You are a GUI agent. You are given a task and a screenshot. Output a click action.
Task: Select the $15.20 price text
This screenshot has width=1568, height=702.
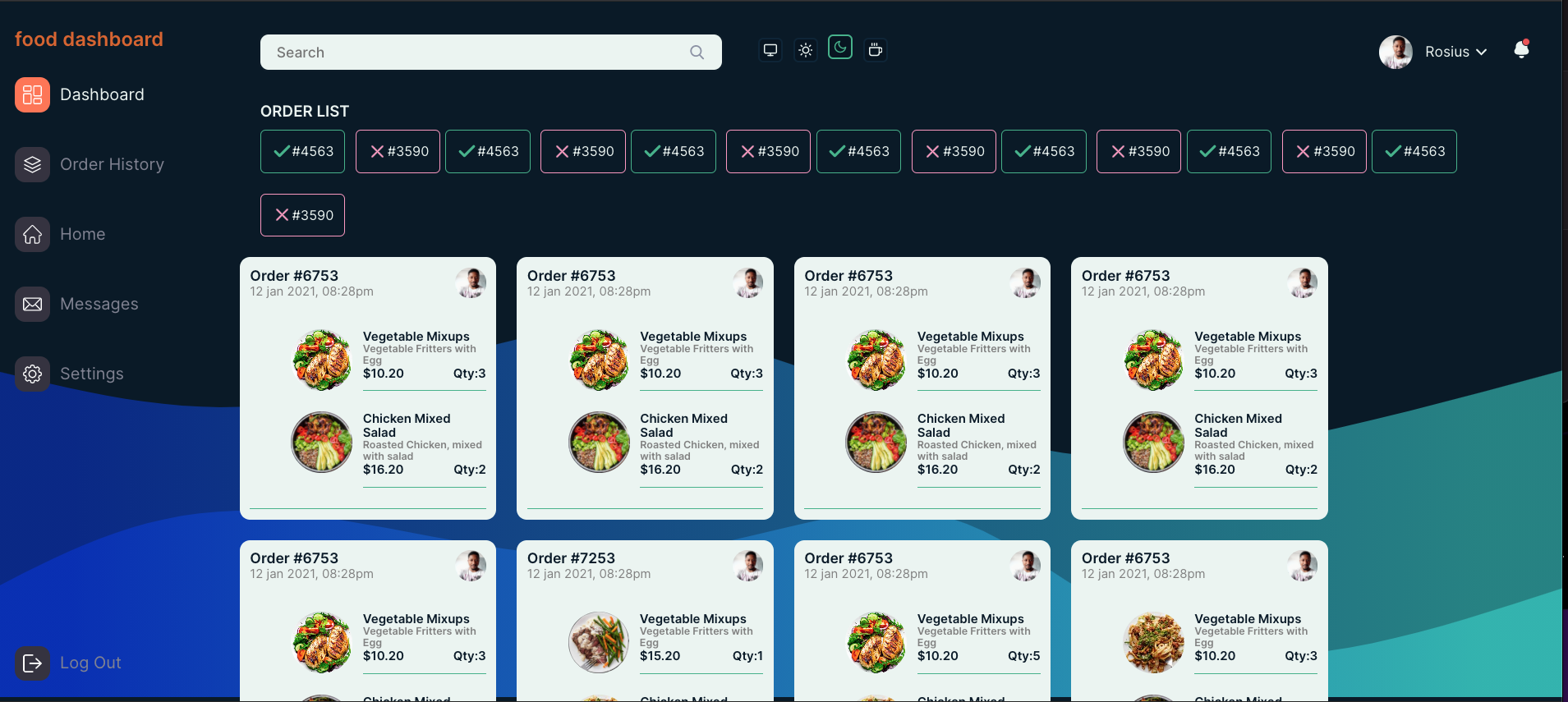[660, 656]
